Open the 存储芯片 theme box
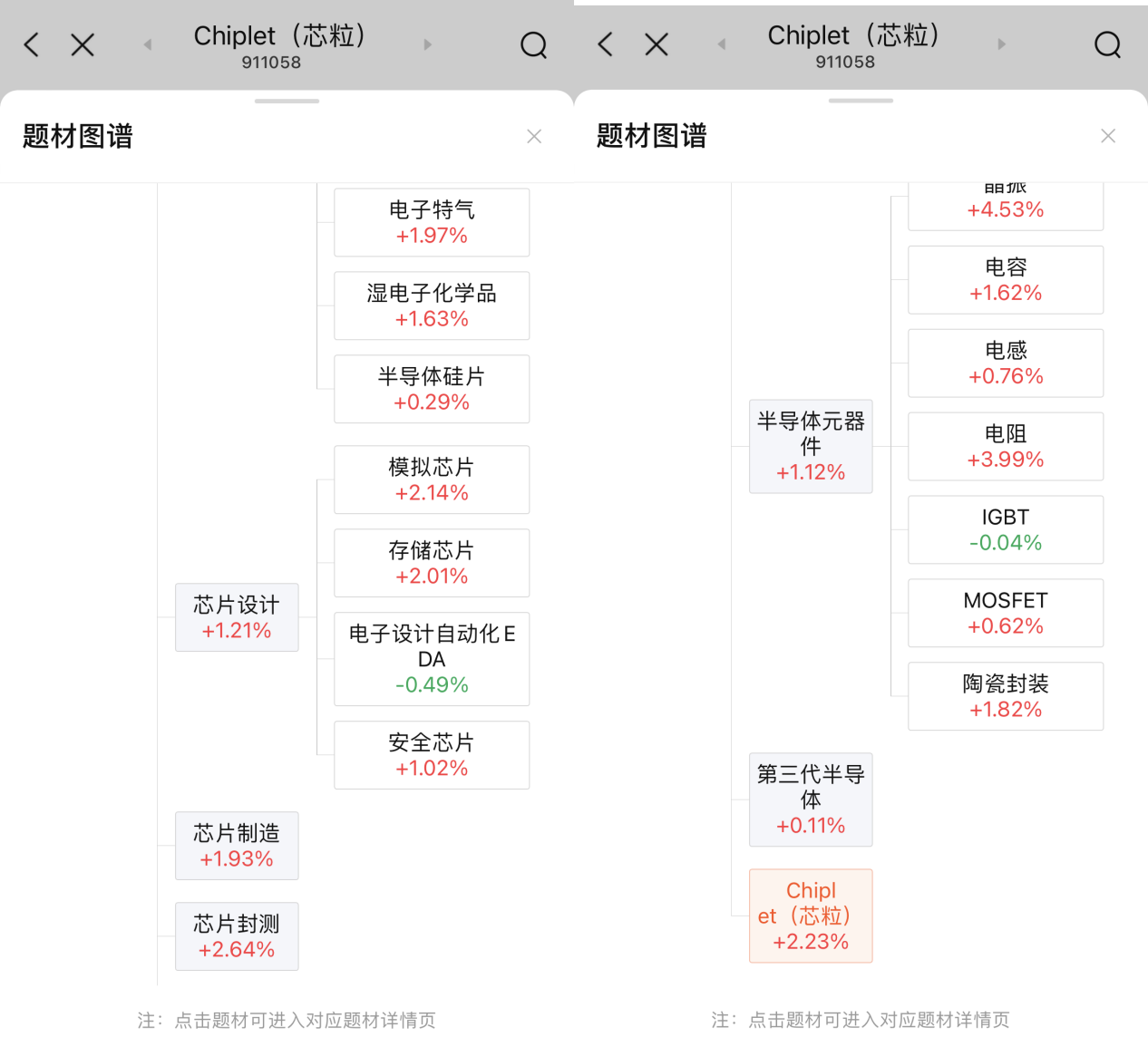 [432, 563]
